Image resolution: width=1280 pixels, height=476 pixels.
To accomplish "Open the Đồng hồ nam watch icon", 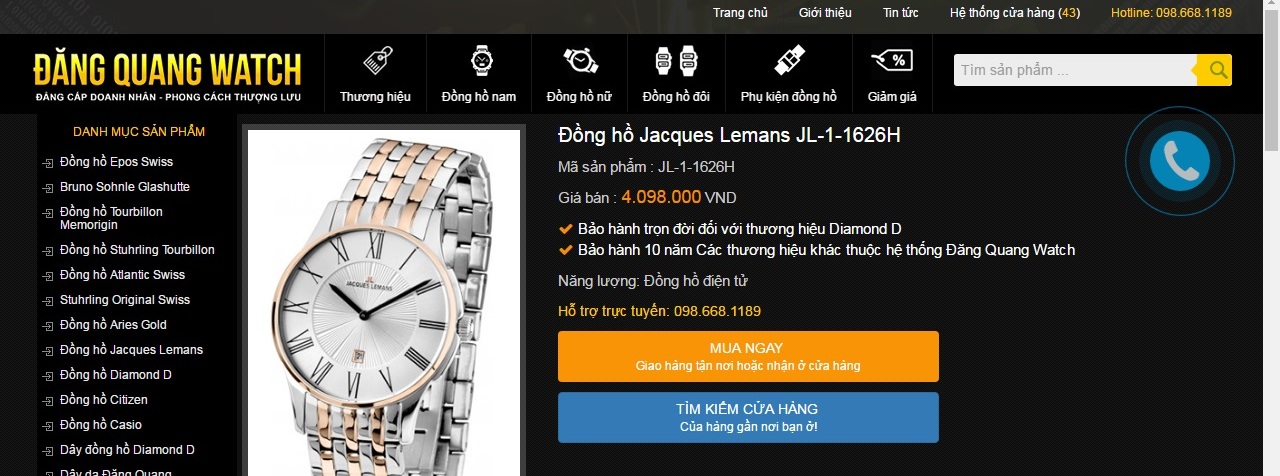I will tap(480, 61).
